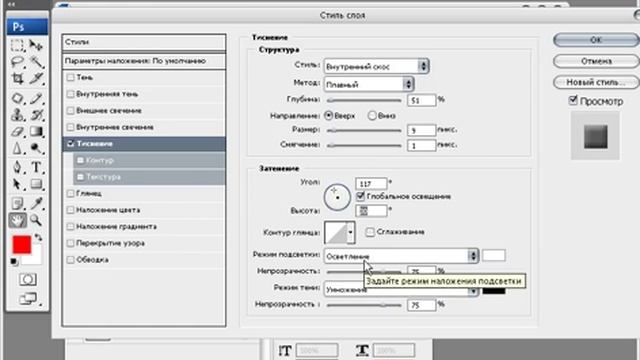Screen dimensions: 640x360
Task: Enable the Внешнее свечение checkbox
Action: [x=70, y=111]
